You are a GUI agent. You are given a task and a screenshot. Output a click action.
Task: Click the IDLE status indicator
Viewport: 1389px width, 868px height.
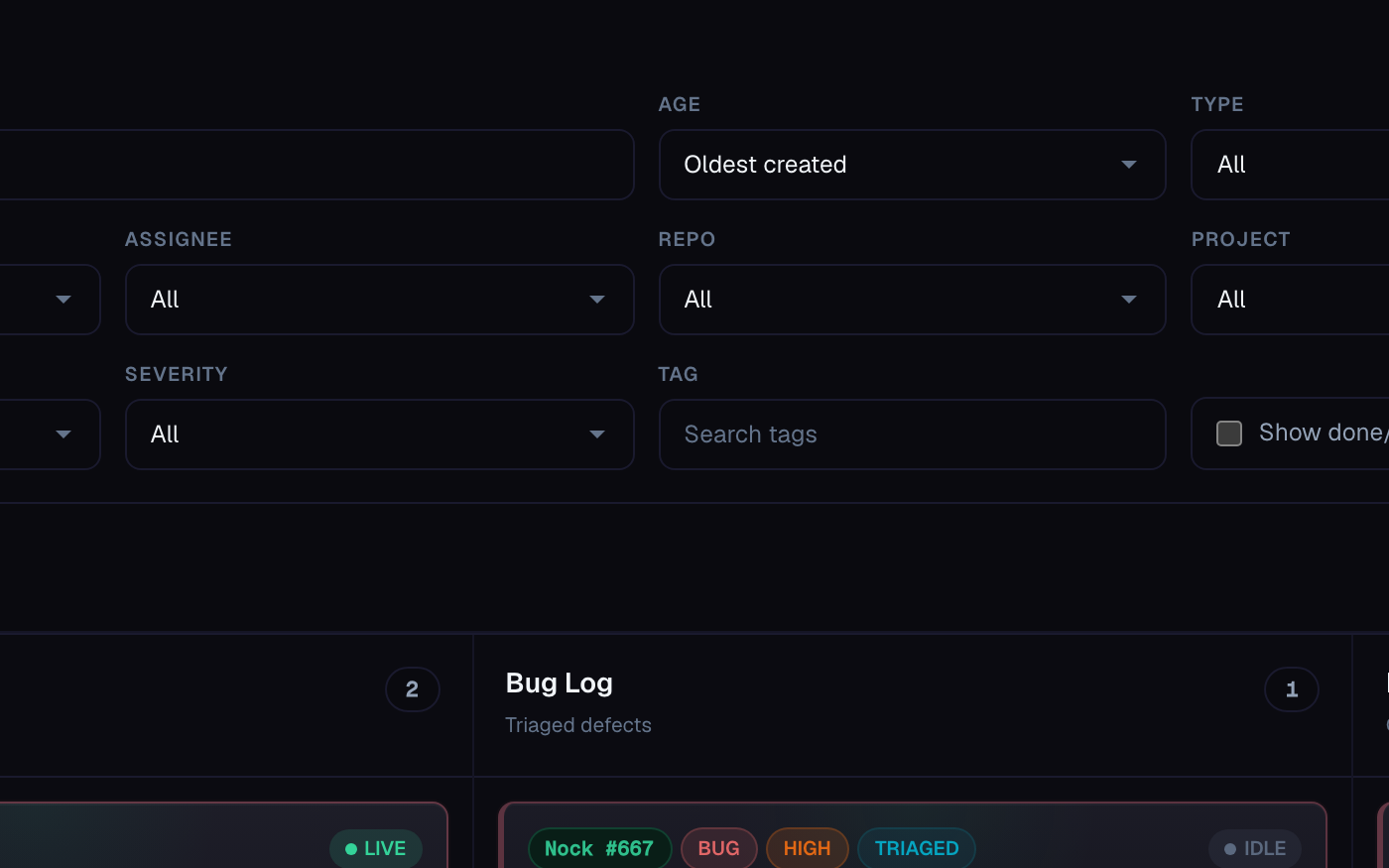(x=1255, y=848)
